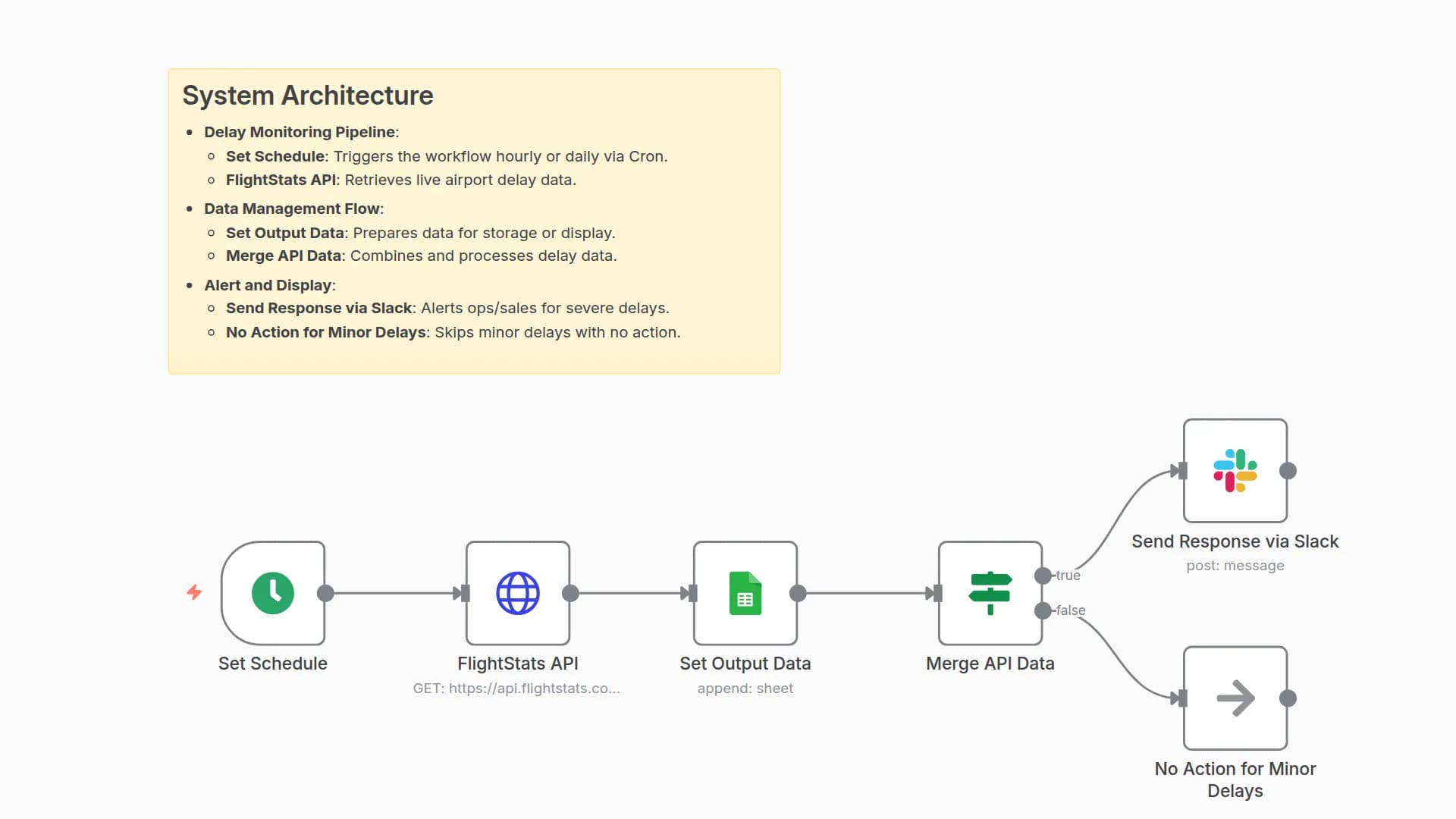Click the No Action arrow node icon
Image resolution: width=1456 pixels, height=819 pixels.
click(x=1235, y=698)
